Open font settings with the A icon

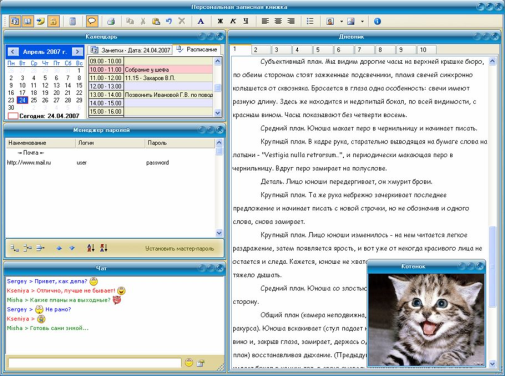(x=201, y=21)
